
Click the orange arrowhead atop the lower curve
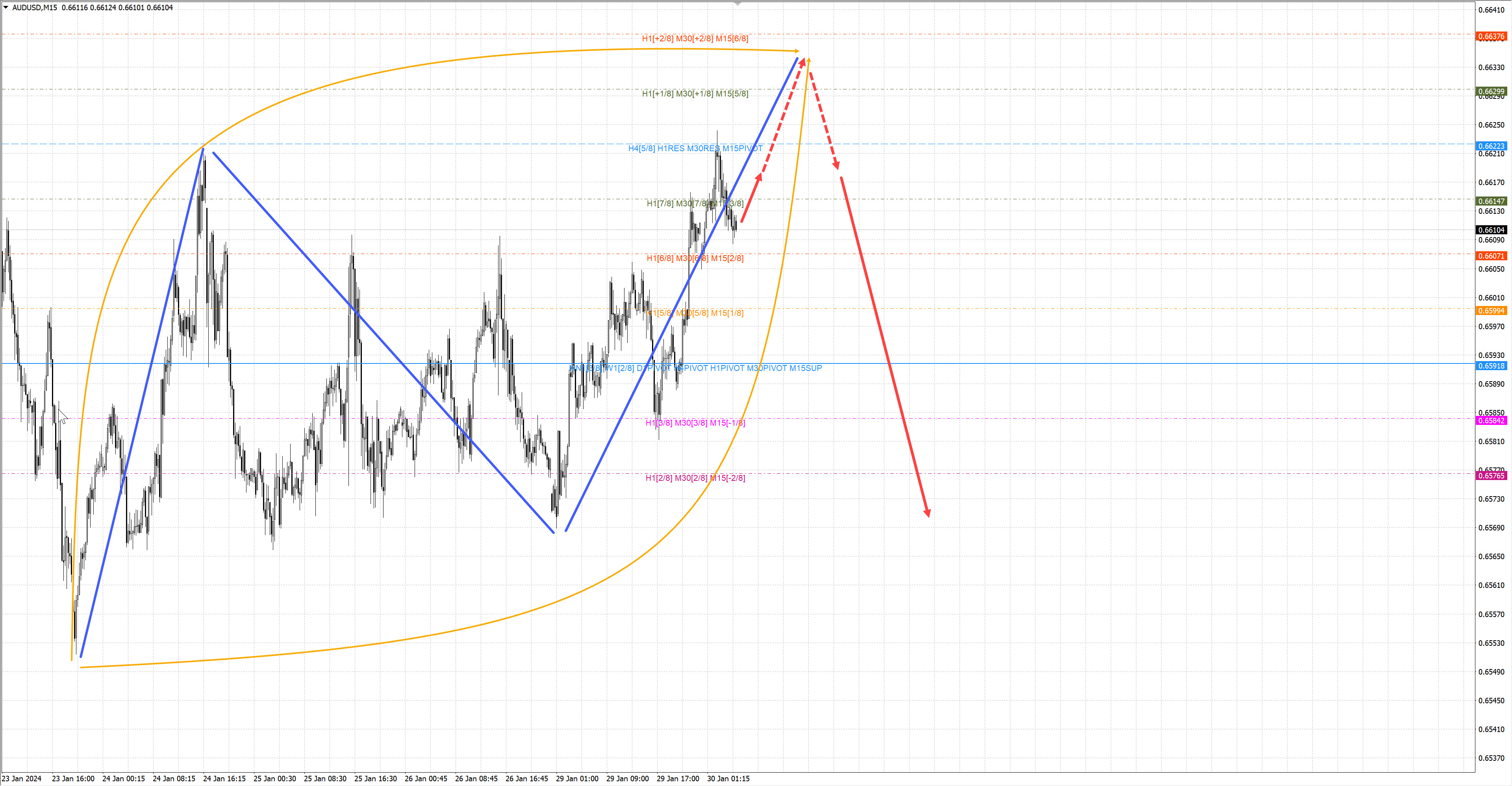[809, 60]
